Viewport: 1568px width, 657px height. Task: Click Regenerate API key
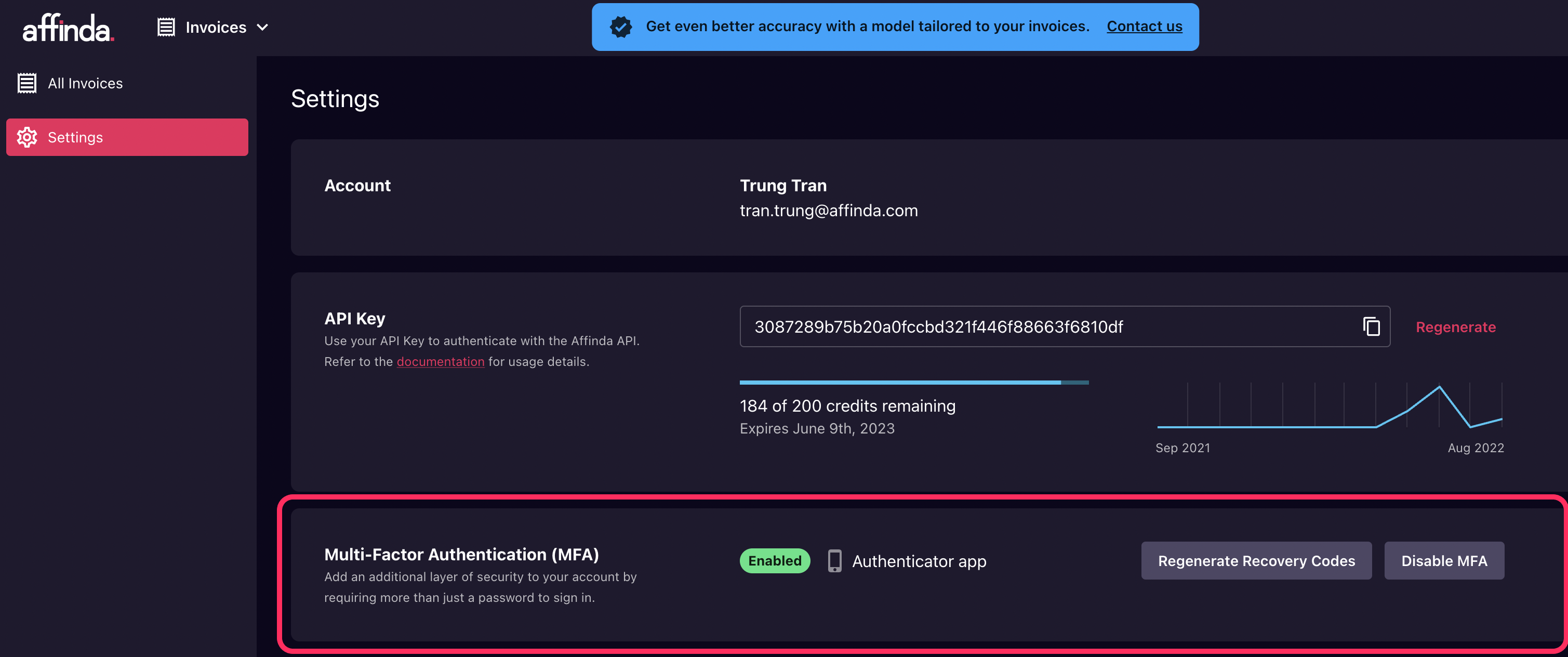(1455, 327)
